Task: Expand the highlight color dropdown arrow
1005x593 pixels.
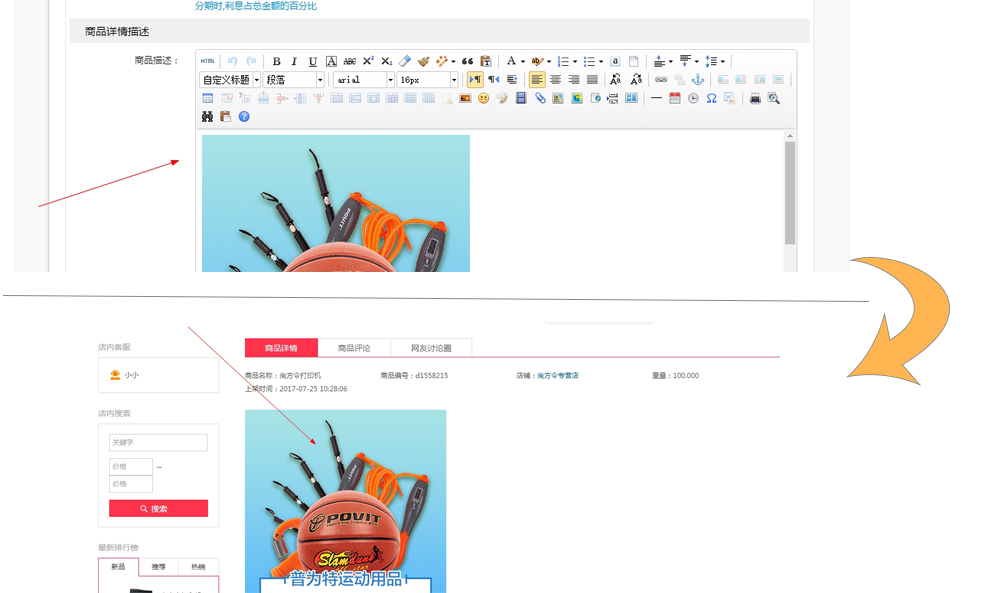Action: click(x=549, y=62)
